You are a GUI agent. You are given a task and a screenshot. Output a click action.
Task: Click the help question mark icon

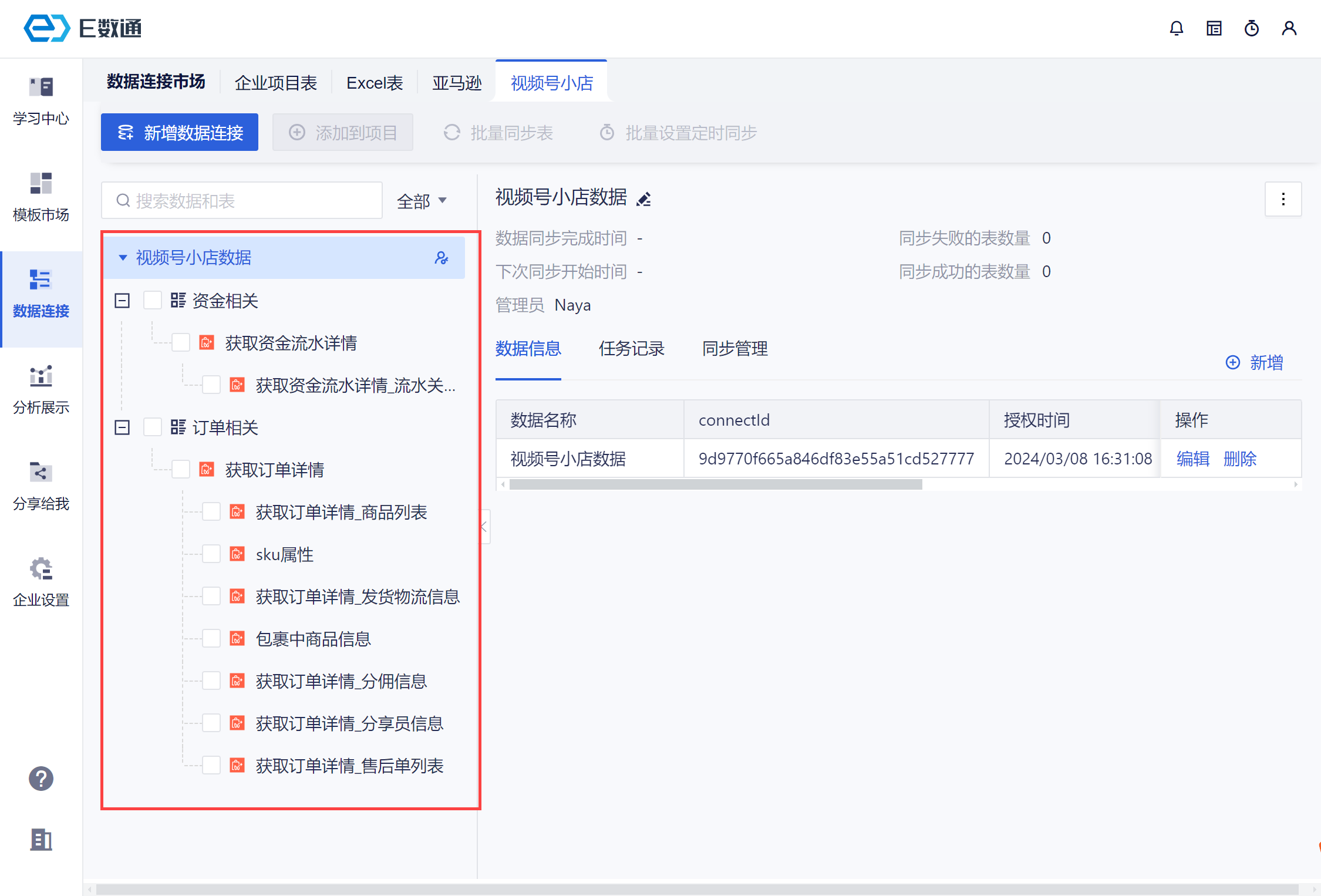click(41, 779)
